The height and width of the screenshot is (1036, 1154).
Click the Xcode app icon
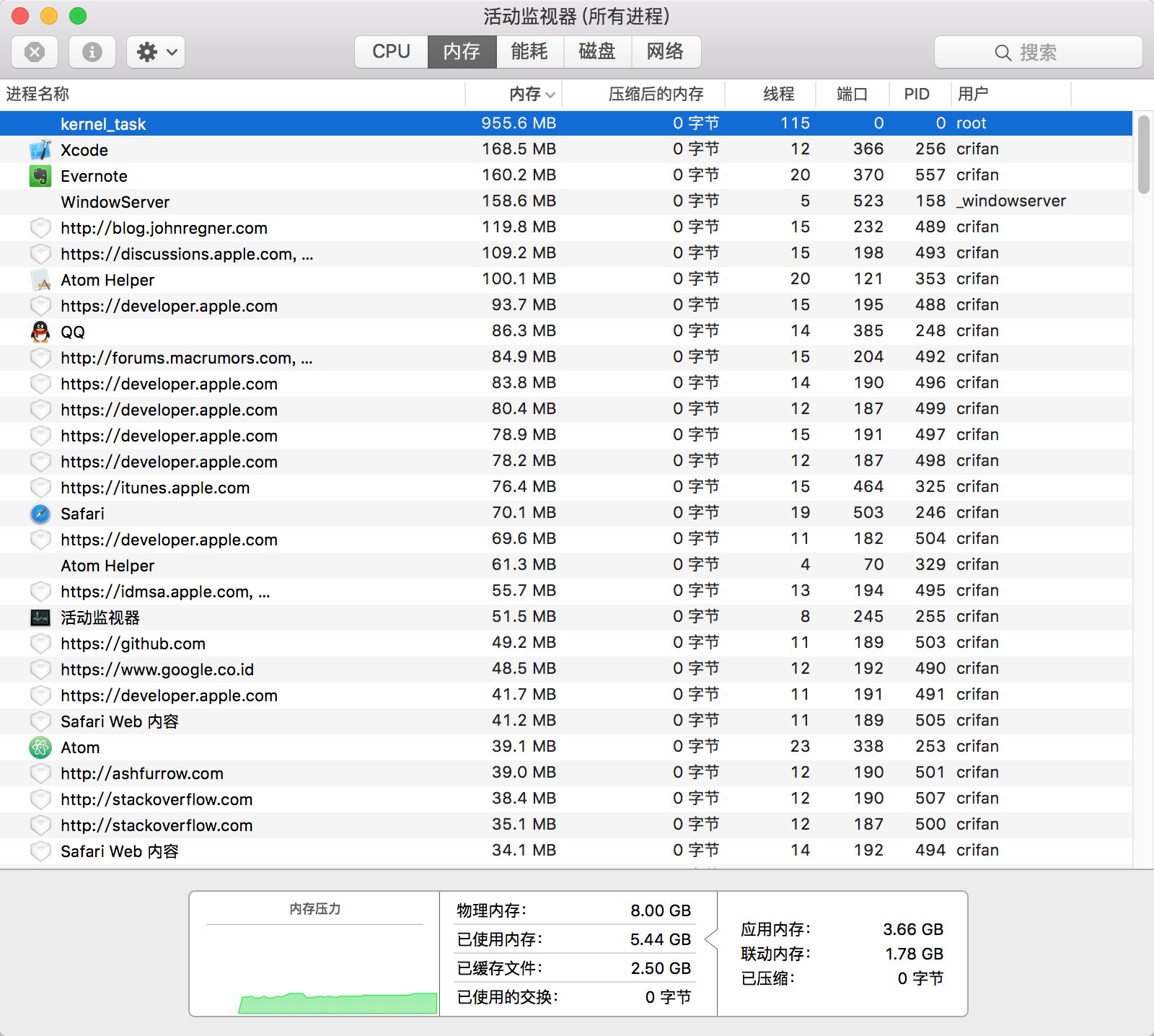pos(40,150)
